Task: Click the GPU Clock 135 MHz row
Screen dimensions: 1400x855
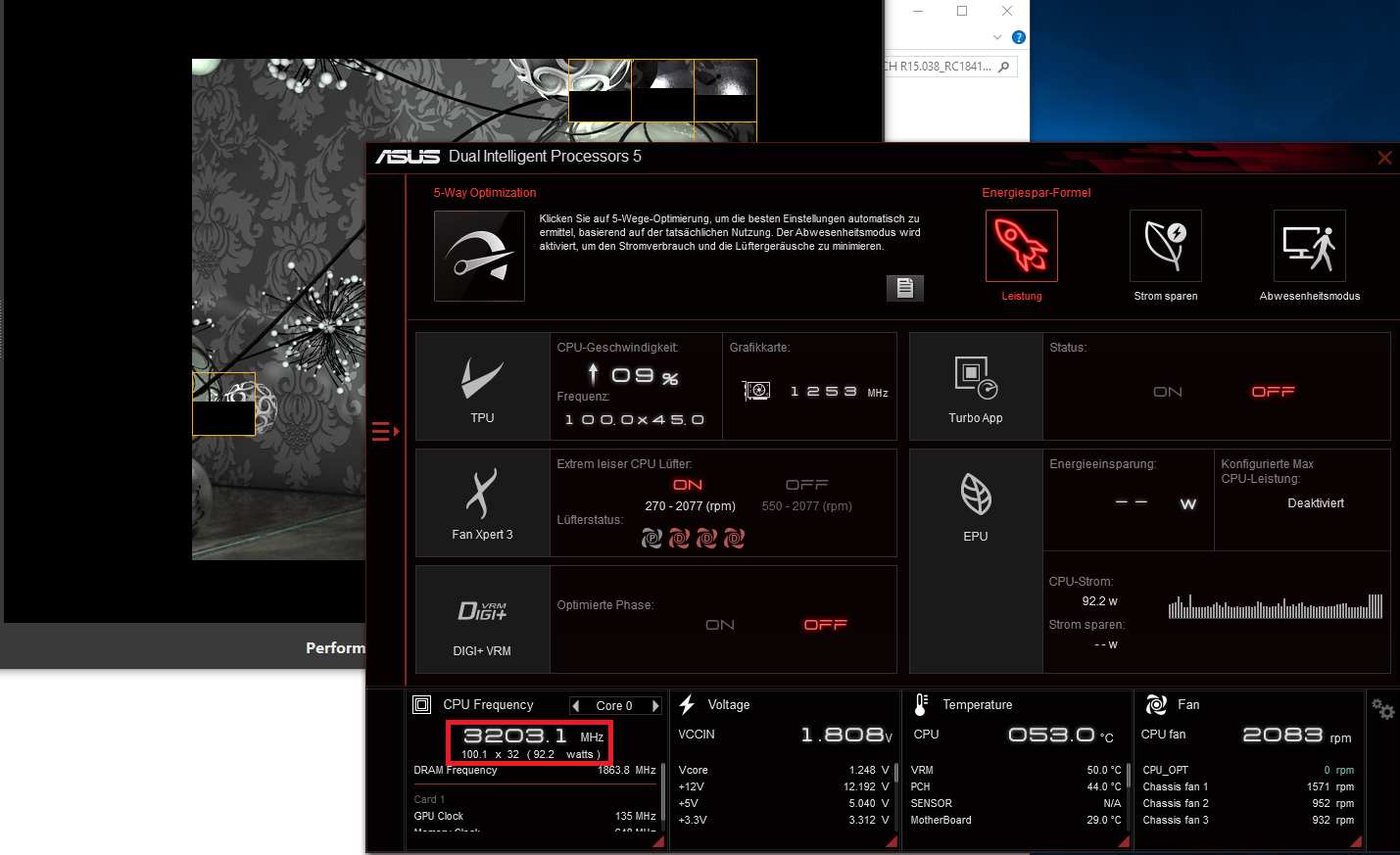Action: 535,816
